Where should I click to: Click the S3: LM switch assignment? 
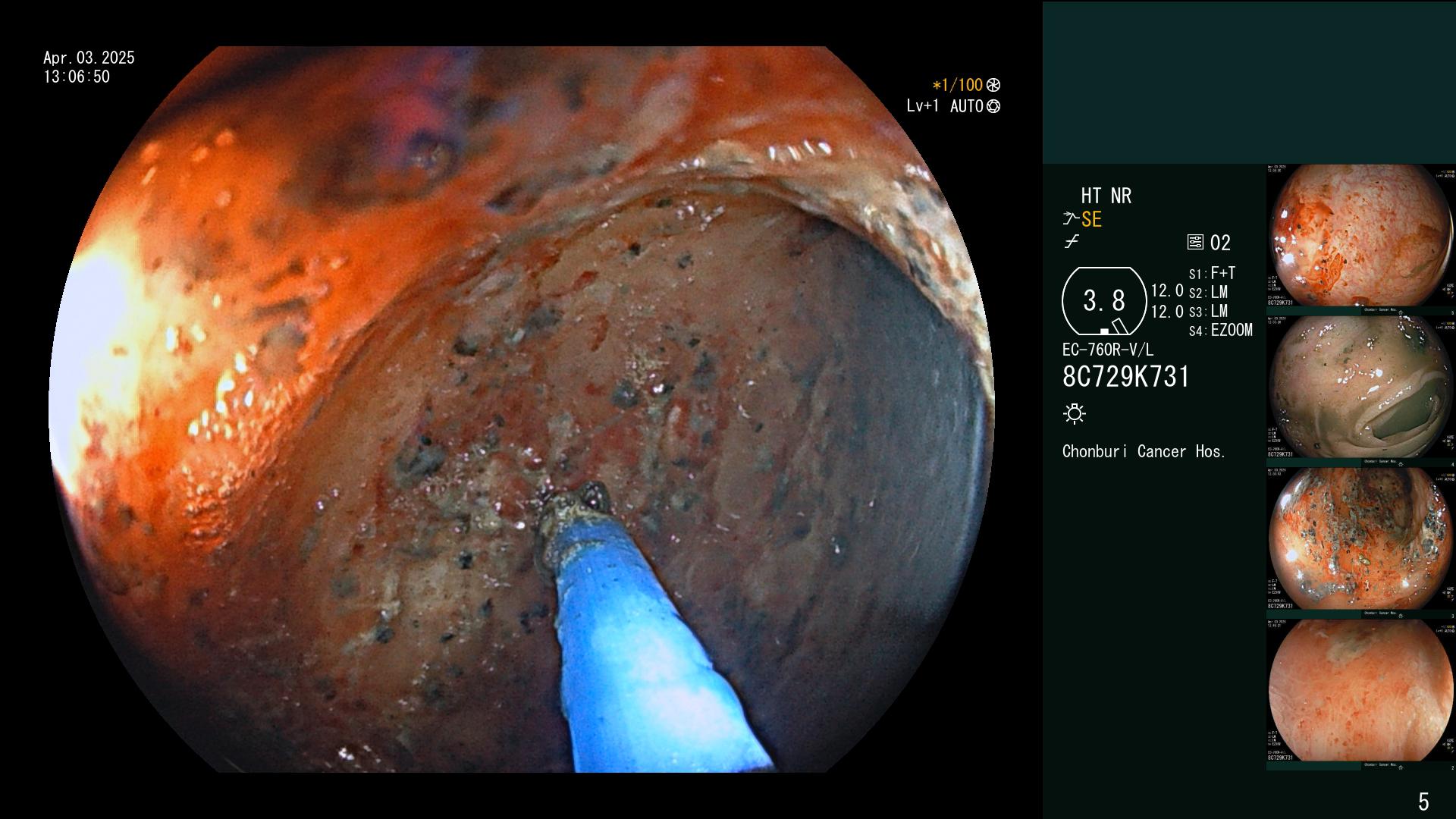coord(1208,312)
